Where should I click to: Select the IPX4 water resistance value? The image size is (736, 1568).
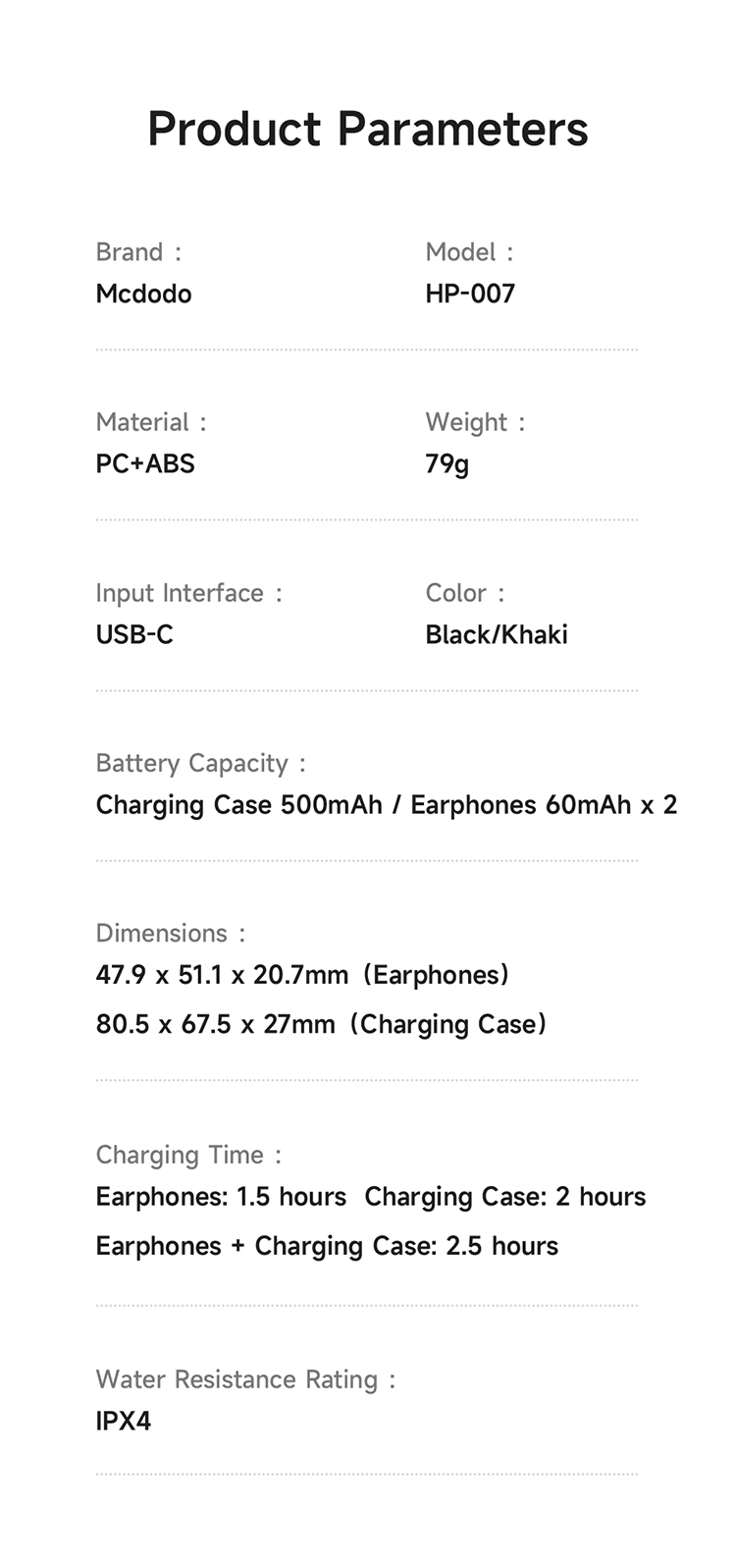point(124,1421)
